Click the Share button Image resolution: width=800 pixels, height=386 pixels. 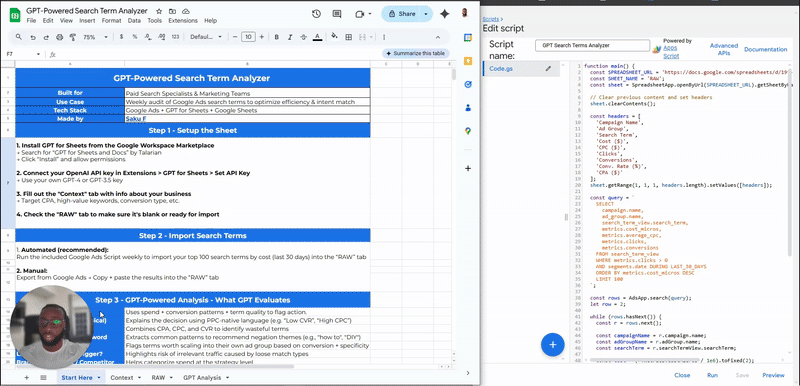pyautogui.click(x=402, y=14)
